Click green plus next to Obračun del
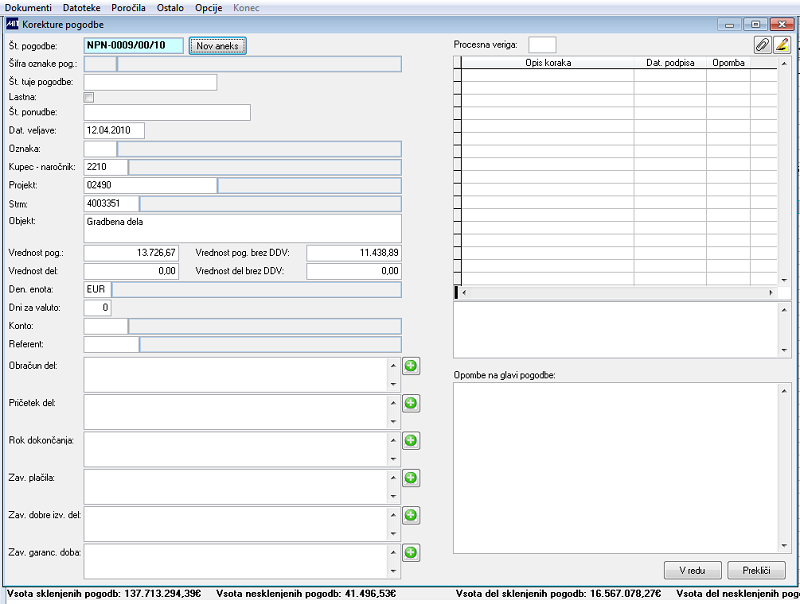Screen dimensions: 800x604 (x=411, y=366)
